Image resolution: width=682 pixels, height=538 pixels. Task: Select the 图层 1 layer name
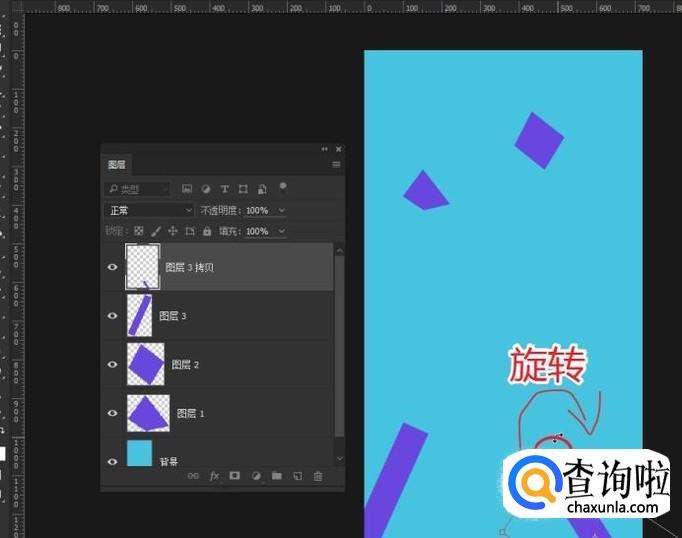pos(190,413)
